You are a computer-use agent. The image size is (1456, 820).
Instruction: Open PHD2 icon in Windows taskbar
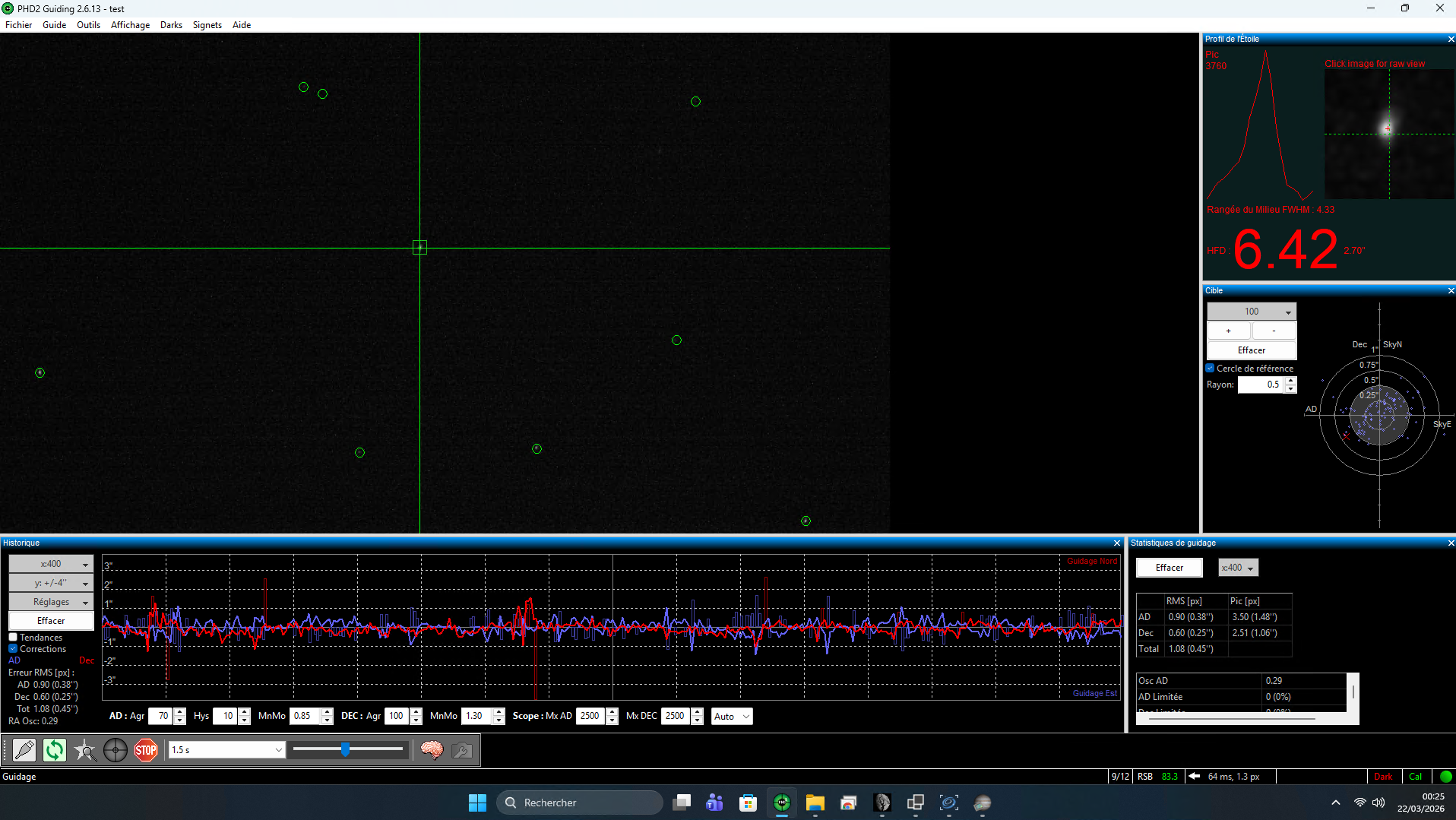click(x=782, y=803)
